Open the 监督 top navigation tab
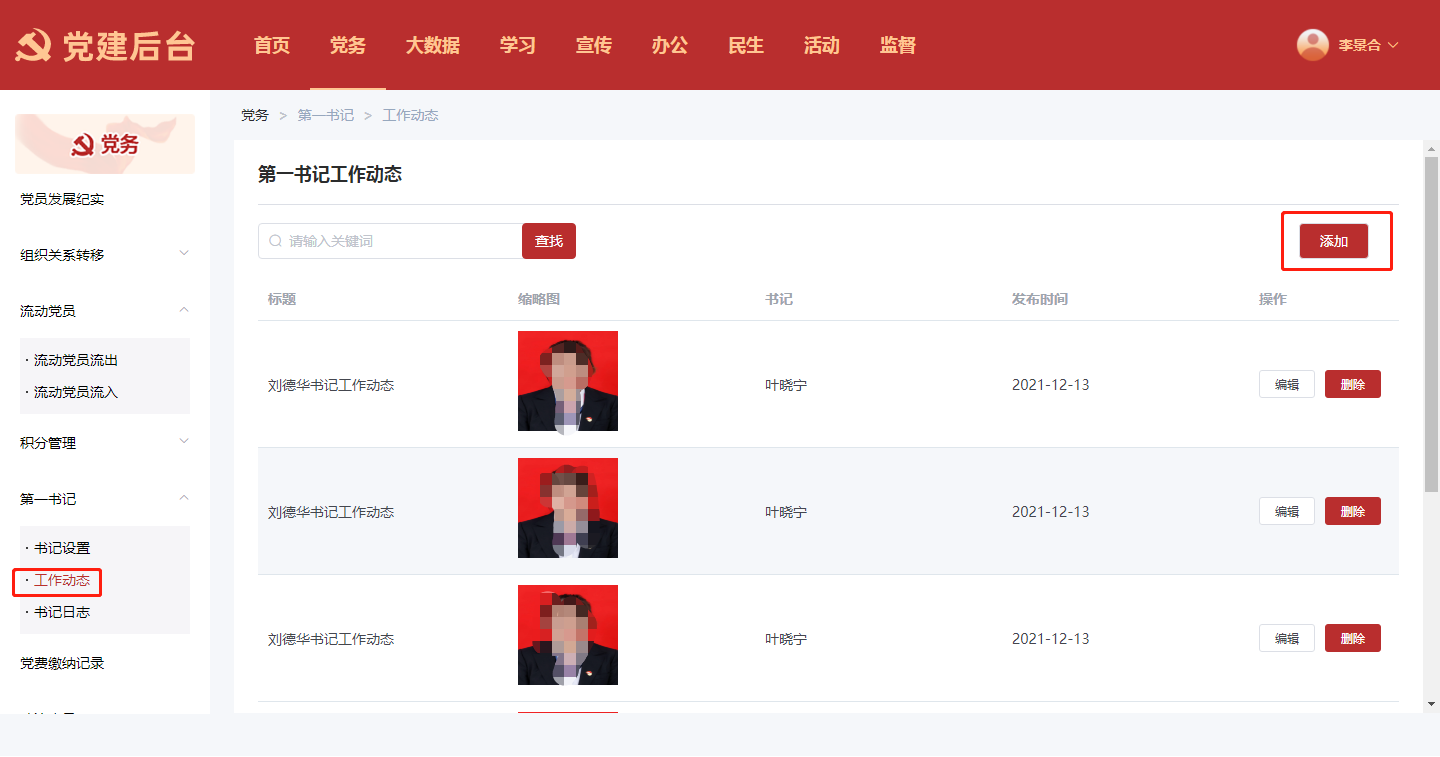This screenshot has height=757, width=1440. tap(897, 45)
